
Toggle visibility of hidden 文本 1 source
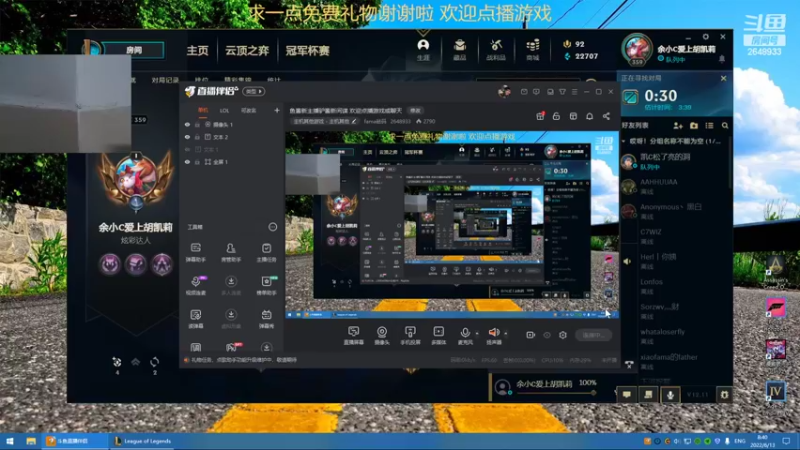pyautogui.click(x=187, y=149)
